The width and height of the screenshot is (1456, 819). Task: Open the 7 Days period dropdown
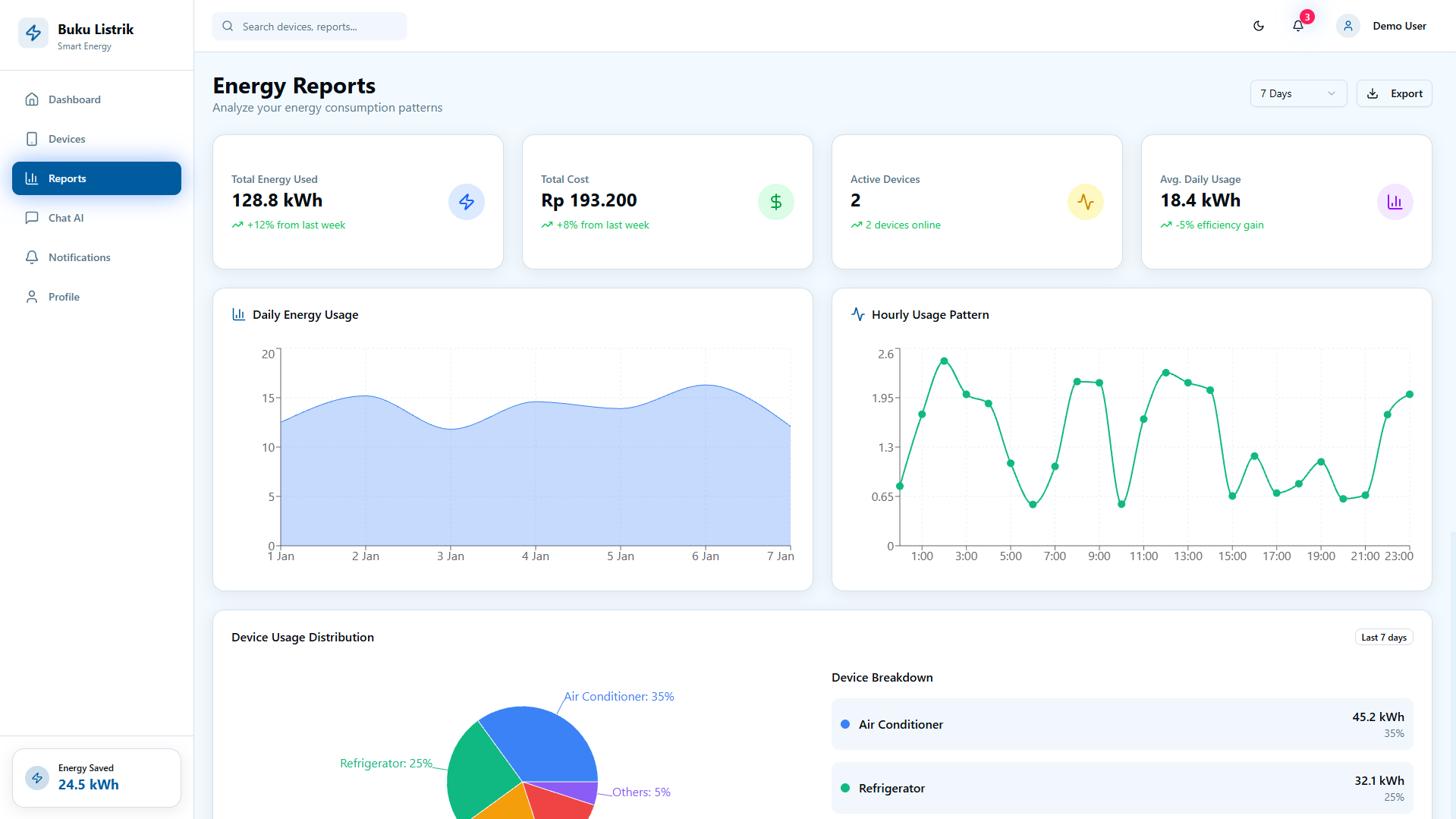(1298, 93)
